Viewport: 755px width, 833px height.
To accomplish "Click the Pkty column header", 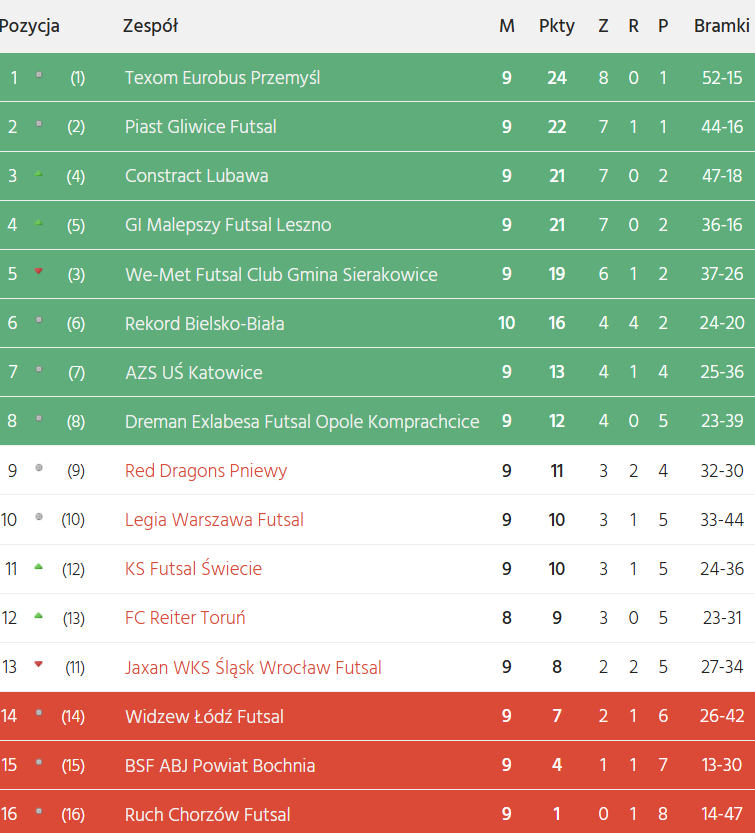I will click(556, 26).
